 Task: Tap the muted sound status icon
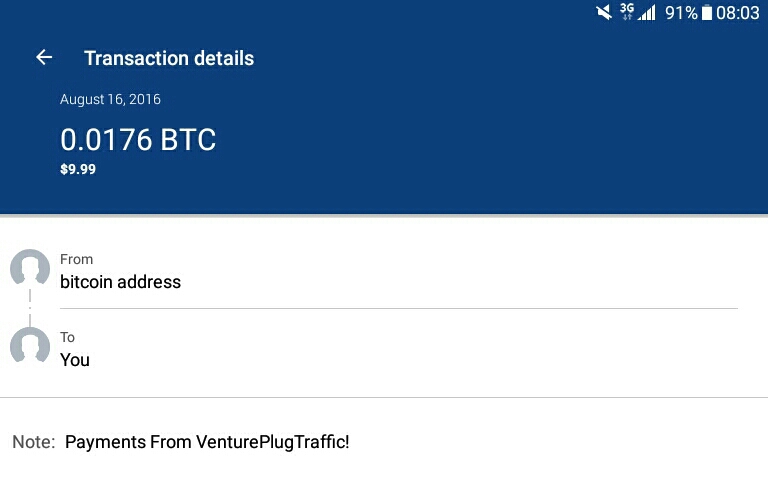603,13
